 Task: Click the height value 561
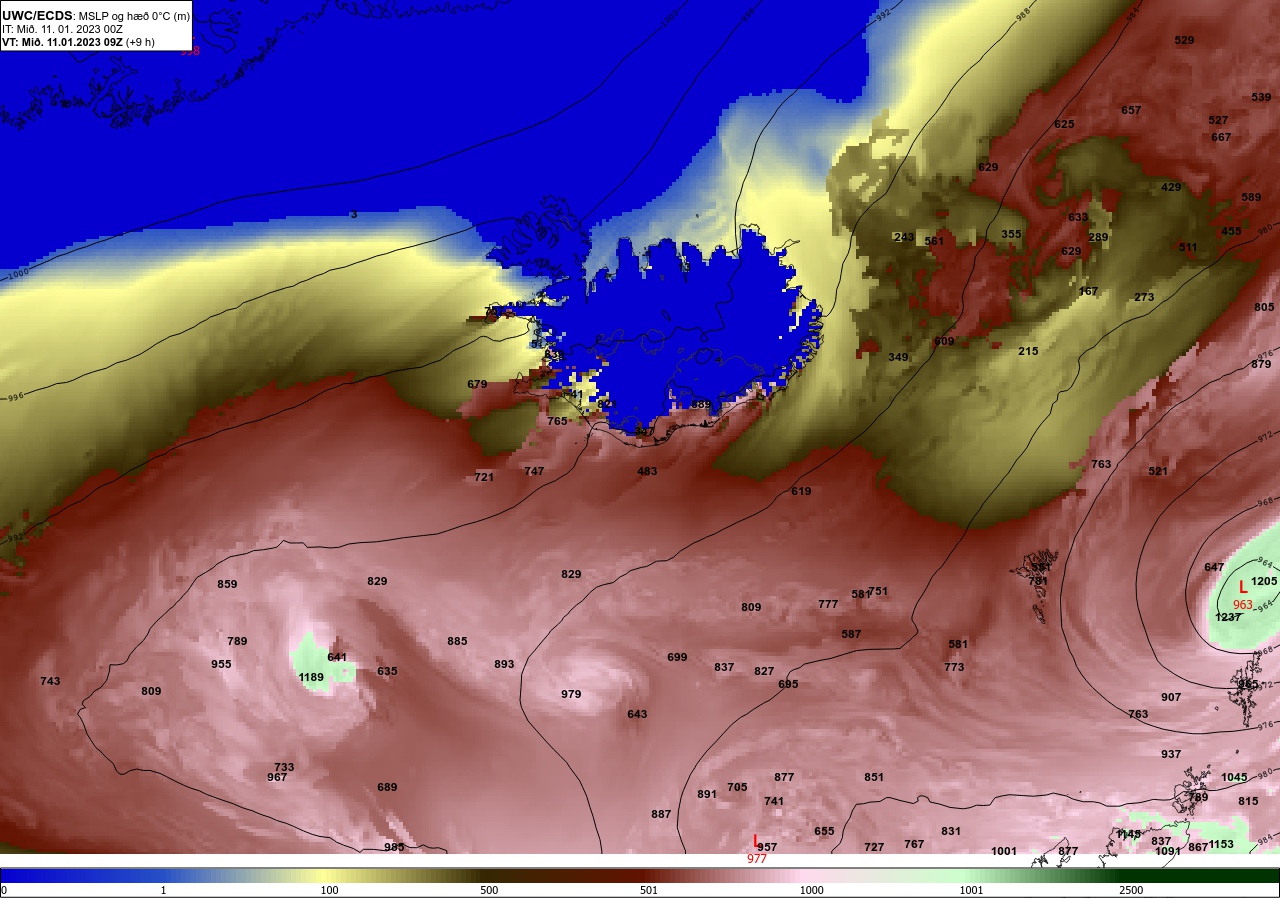934,241
